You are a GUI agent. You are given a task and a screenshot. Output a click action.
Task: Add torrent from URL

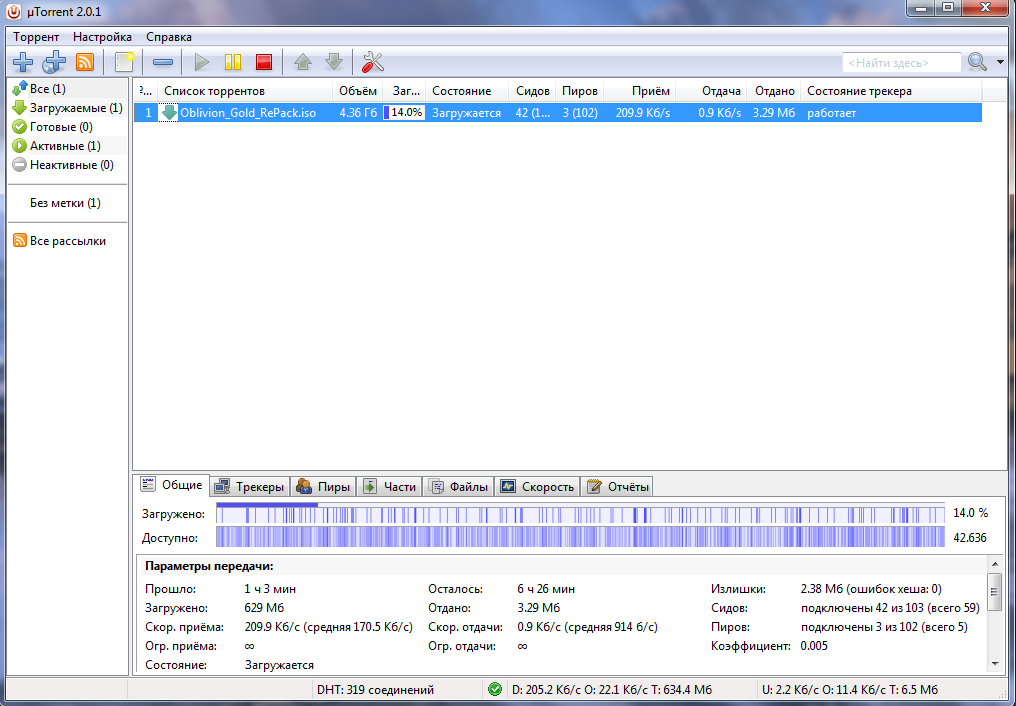pos(54,61)
